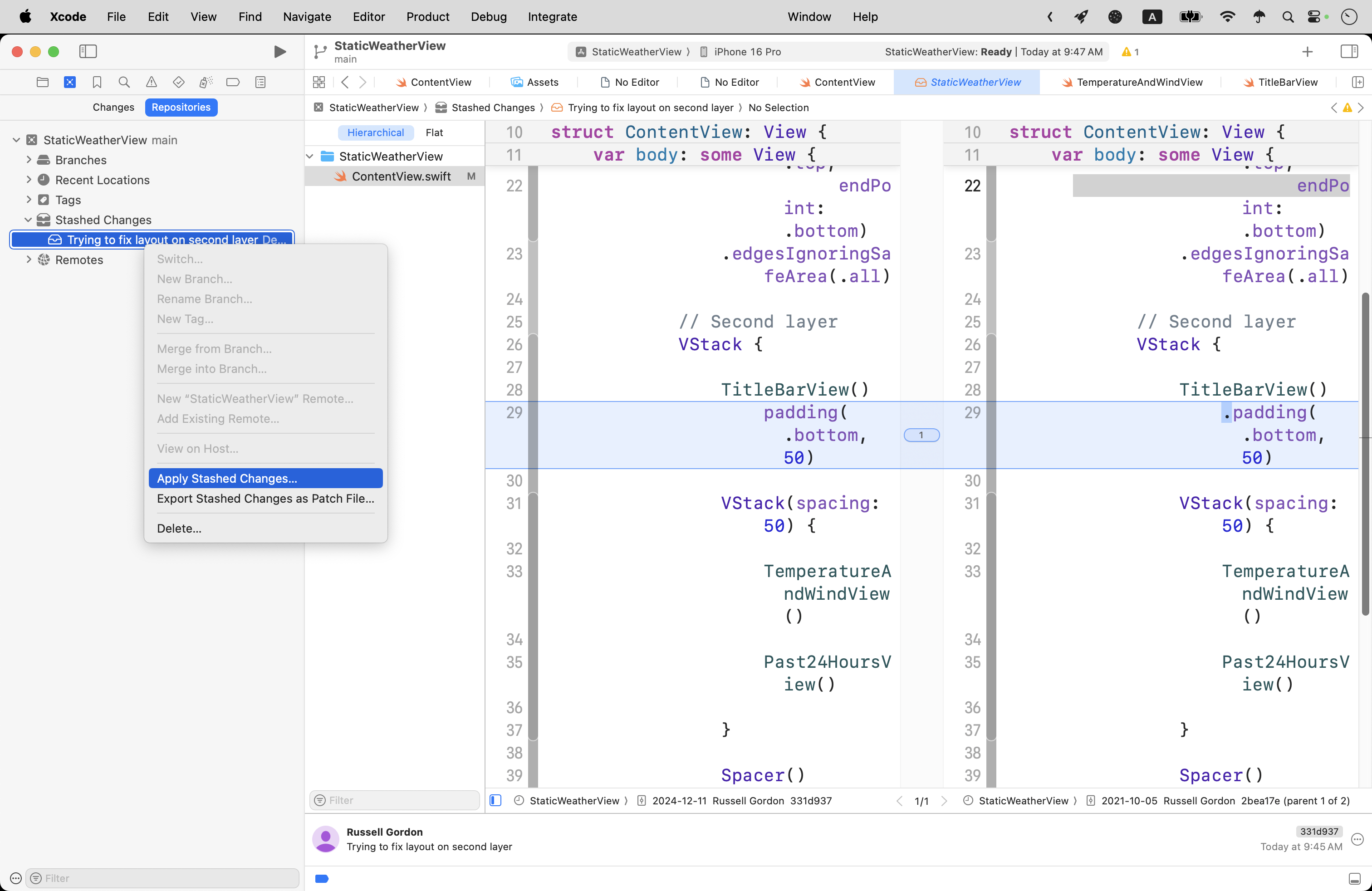Hide the navigator sidebar toggle icon
Image resolution: width=1372 pixels, height=891 pixels.
tap(88, 52)
